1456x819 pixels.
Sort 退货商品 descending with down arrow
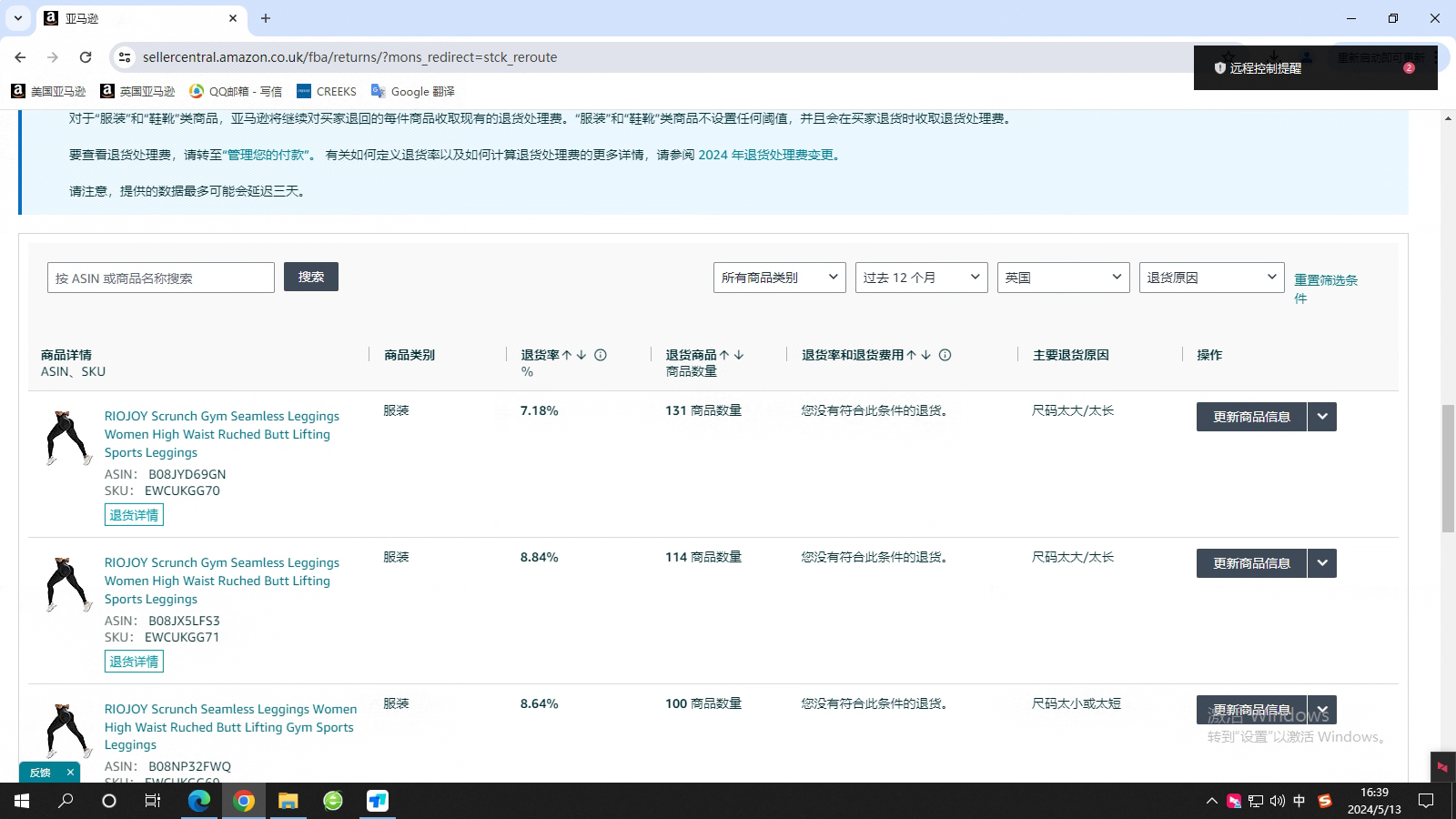[x=739, y=355]
